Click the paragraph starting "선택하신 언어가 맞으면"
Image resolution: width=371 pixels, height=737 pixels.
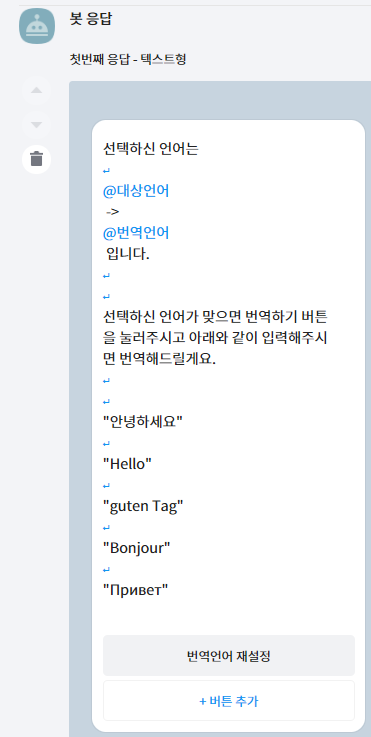pos(215,339)
